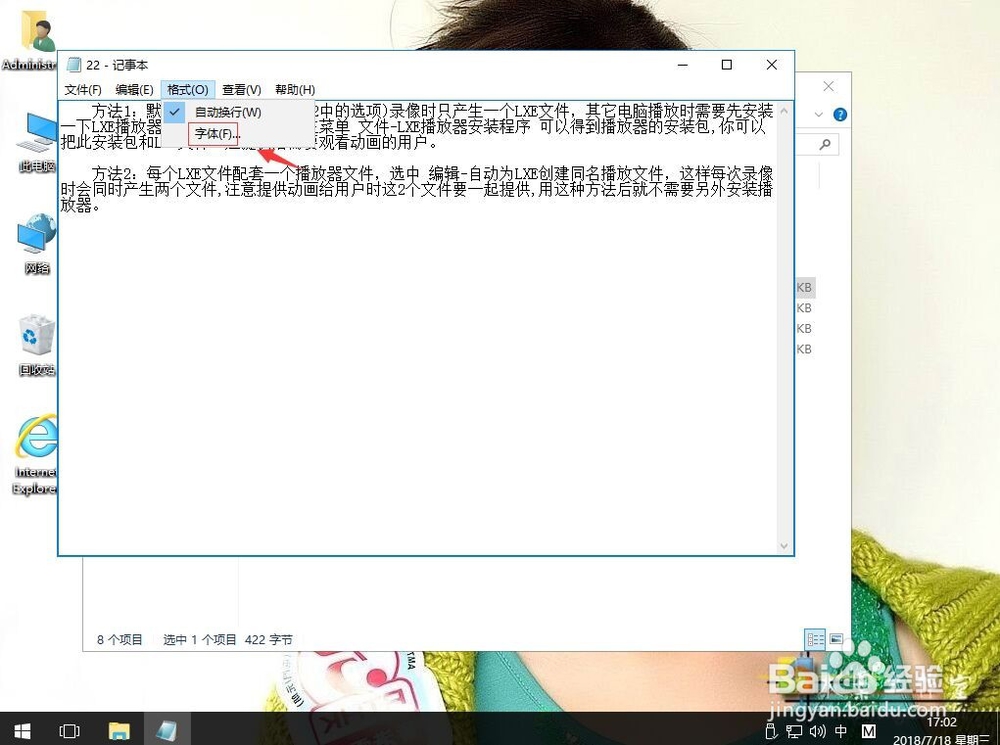Open the clock calendar flyout

point(940,728)
